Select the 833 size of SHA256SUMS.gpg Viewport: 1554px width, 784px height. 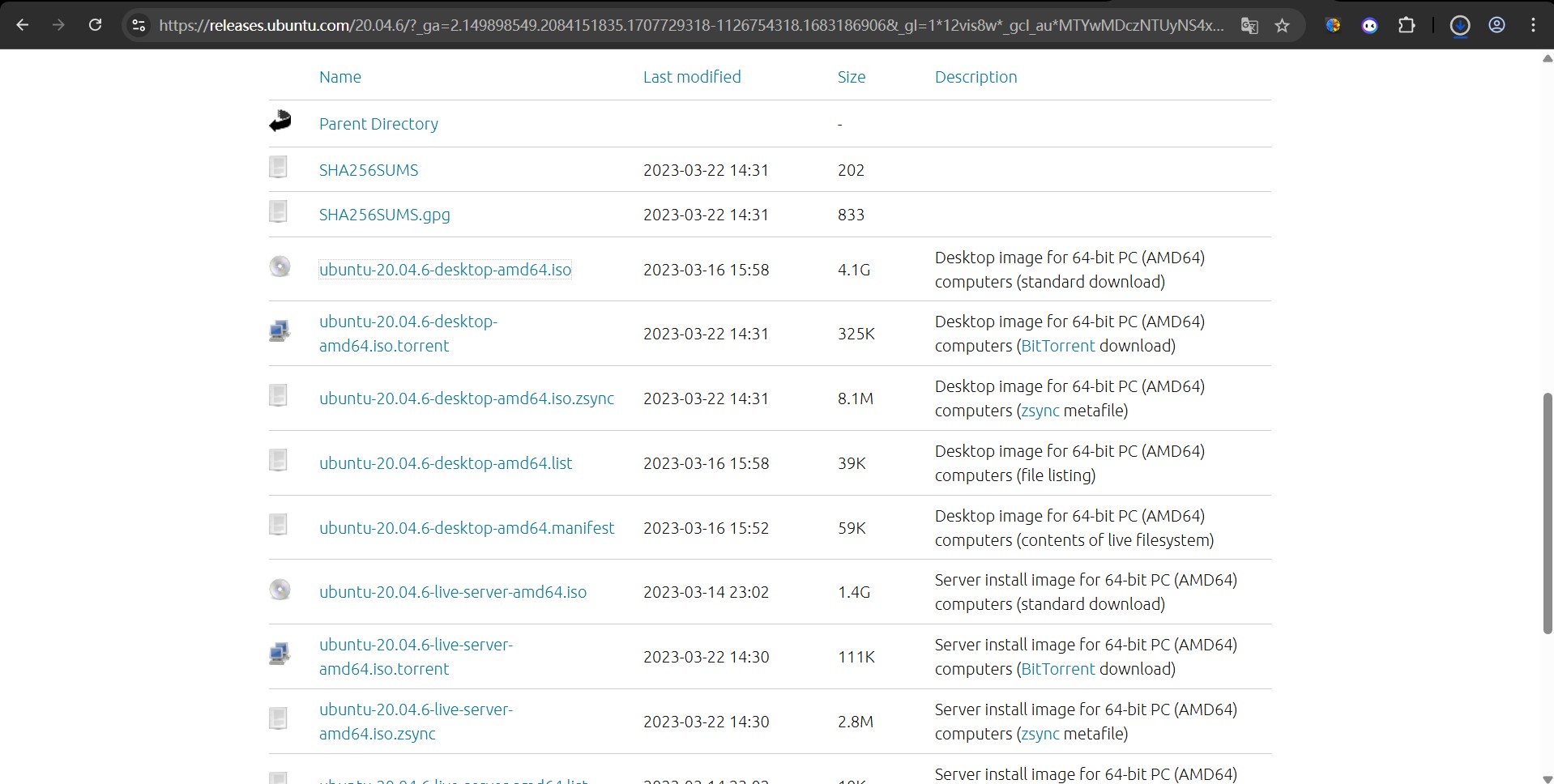point(851,215)
